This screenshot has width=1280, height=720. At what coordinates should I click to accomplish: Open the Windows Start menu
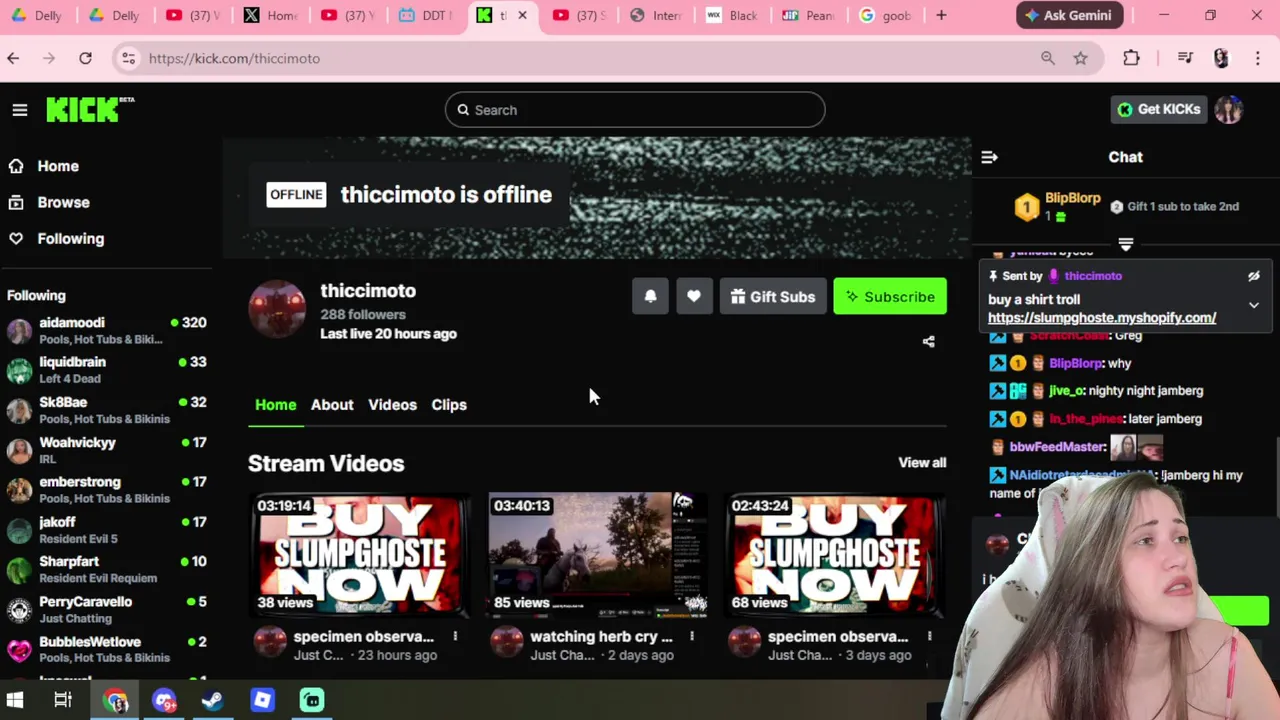(15, 700)
